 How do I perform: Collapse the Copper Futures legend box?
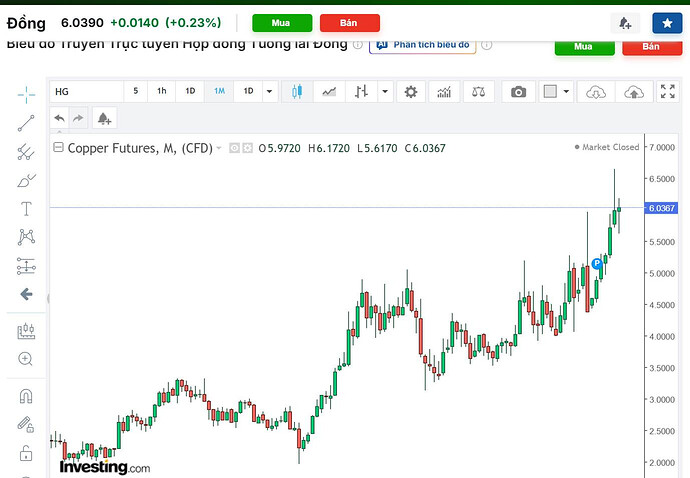tap(58, 147)
